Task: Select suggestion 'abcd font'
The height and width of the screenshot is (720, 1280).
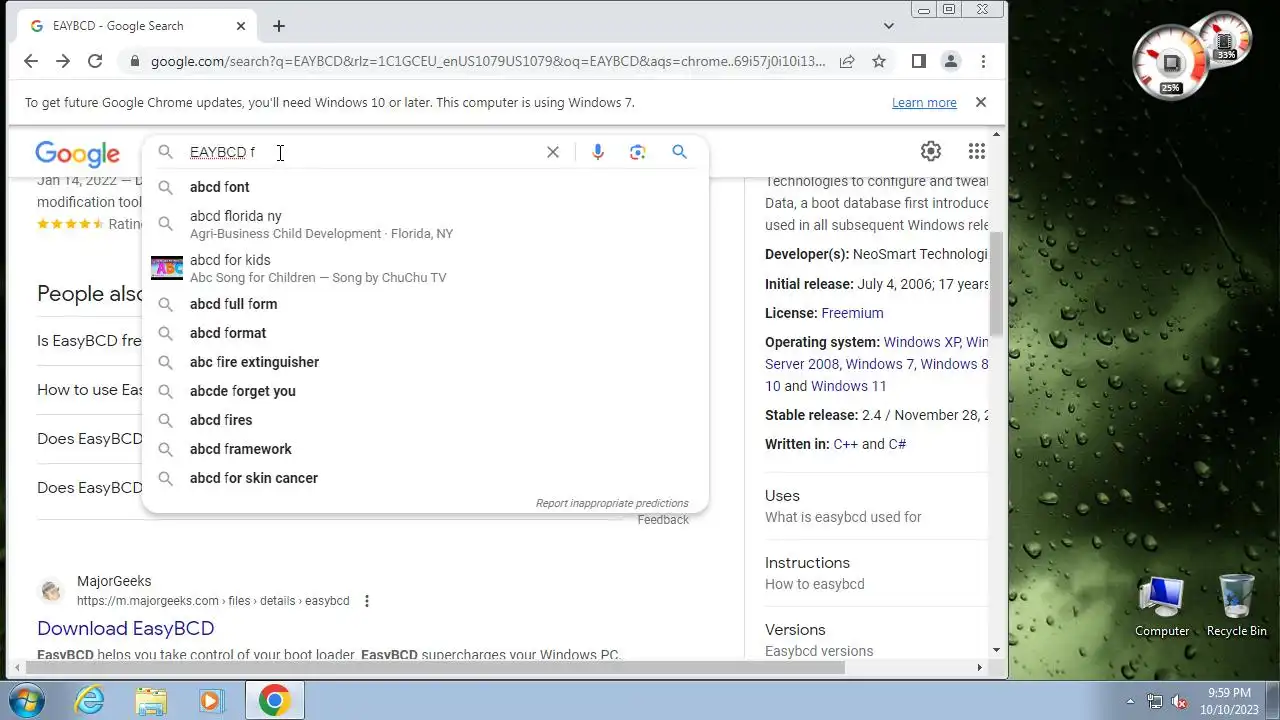Action: pyautogui.click(x=425, y=187)
